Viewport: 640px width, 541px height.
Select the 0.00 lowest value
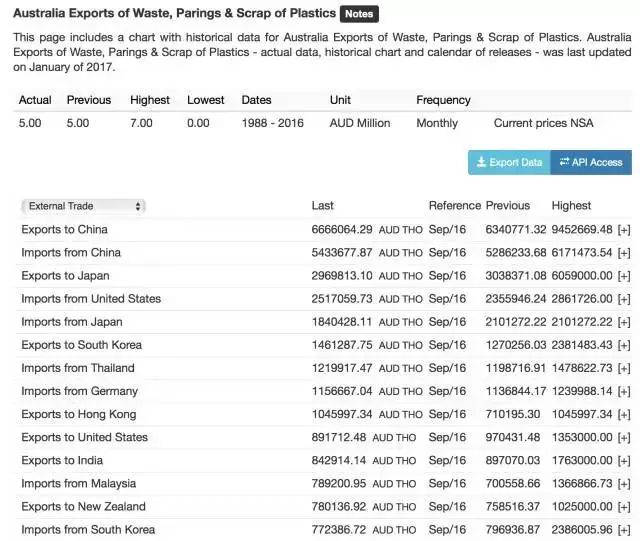198,123
